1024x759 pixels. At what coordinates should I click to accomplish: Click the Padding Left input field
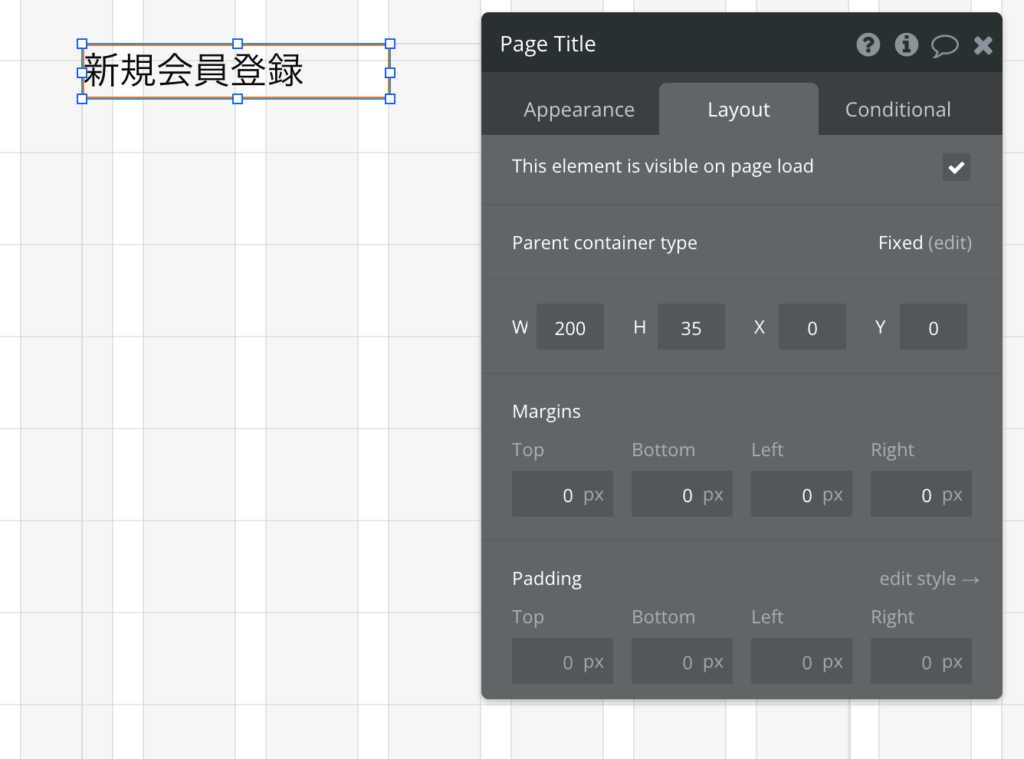pos(801,662)
